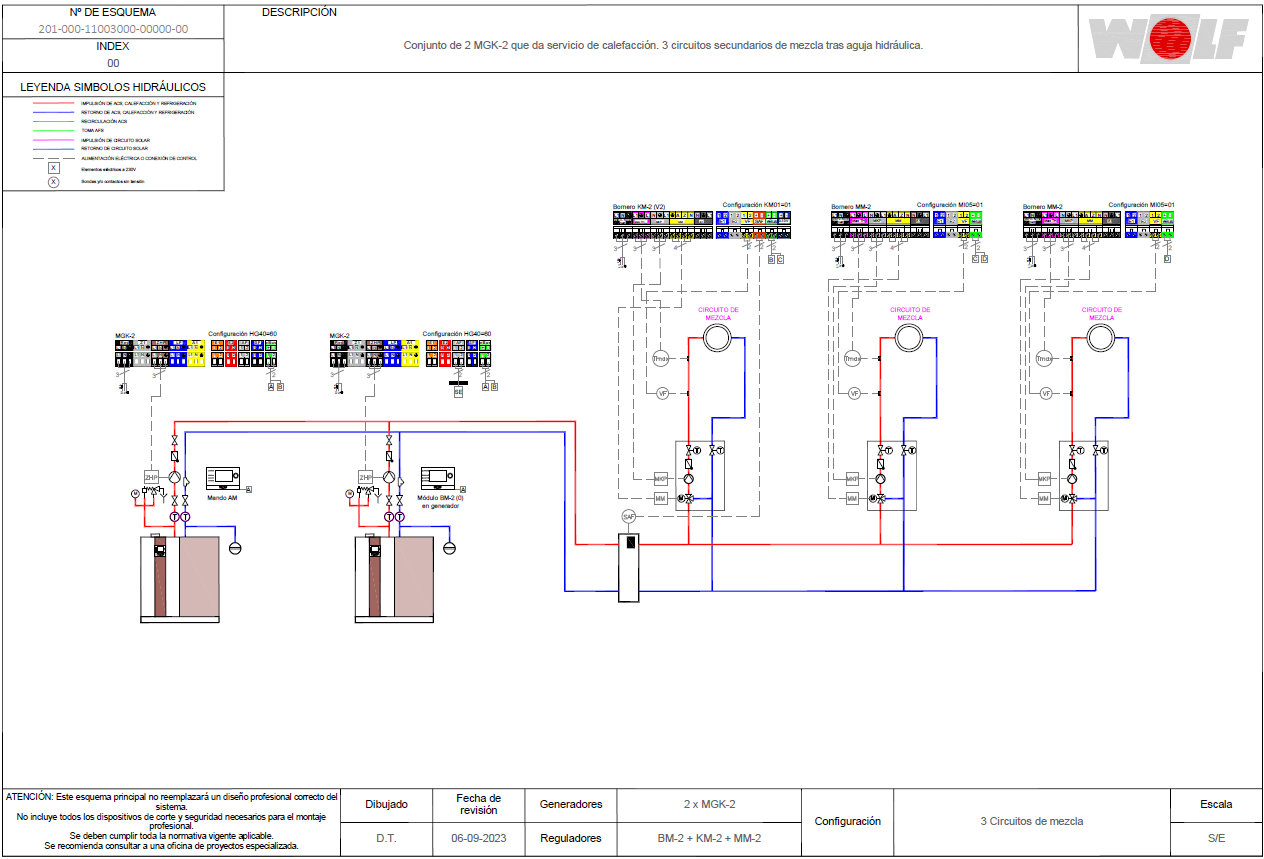The image size is (1264, 859).
Task: Click the left mixing circuit's heating loop circle
Action: [x=716, y=338]
